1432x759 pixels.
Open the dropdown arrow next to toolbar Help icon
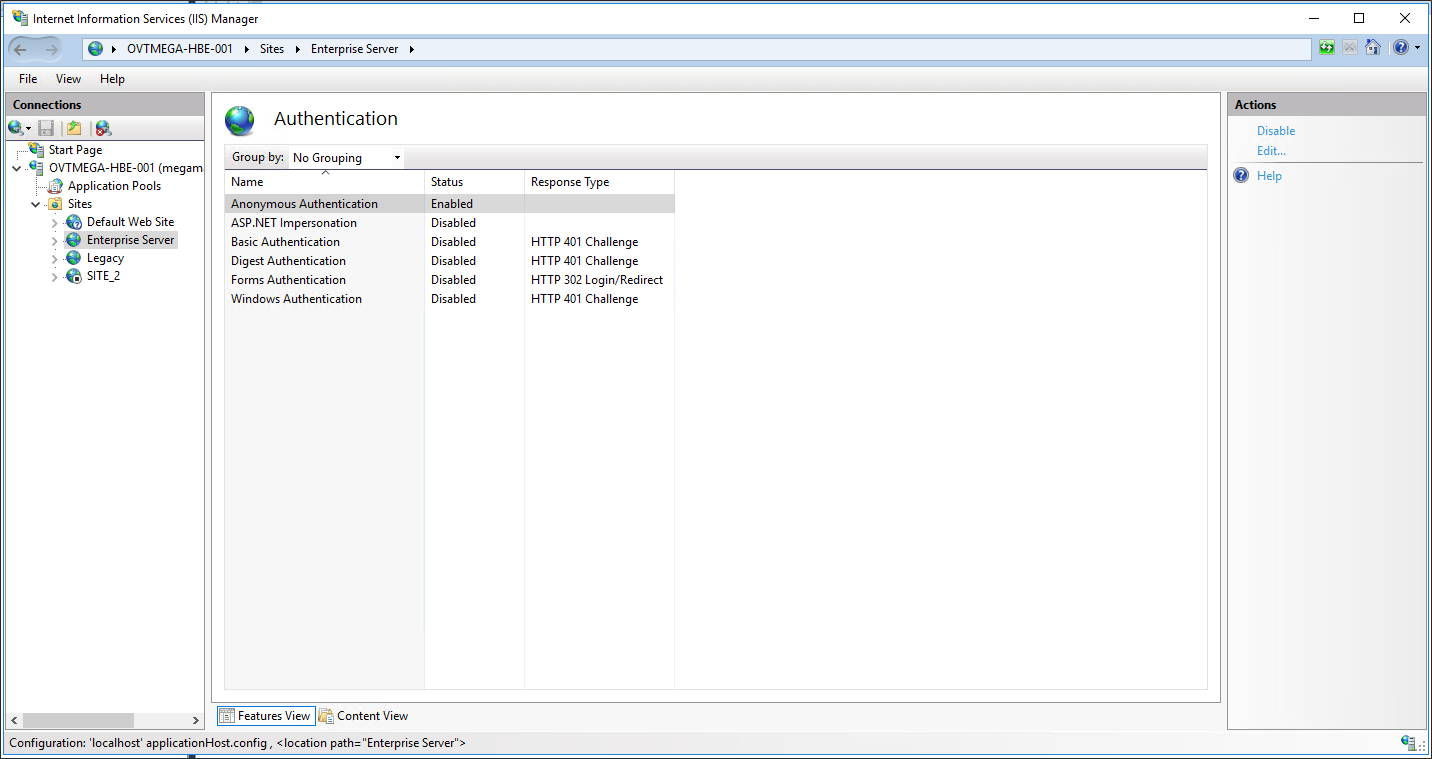pyautogui.click(x=1417, y=48)
